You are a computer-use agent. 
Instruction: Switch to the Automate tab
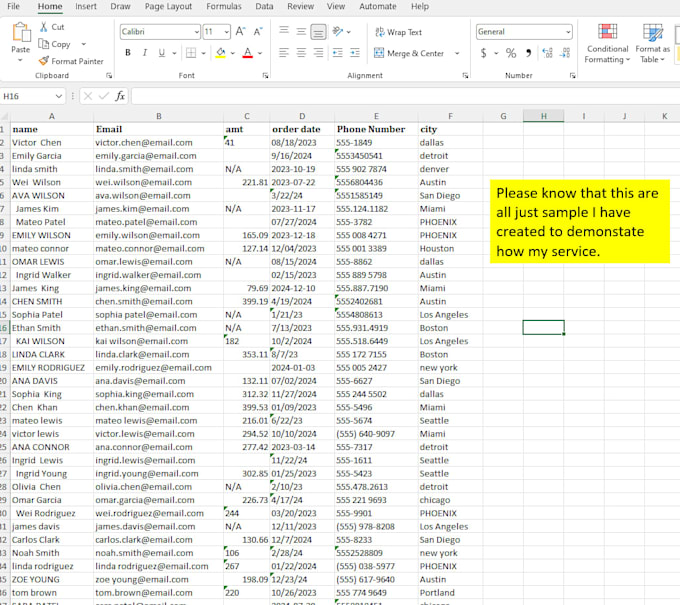pos(378,7)
